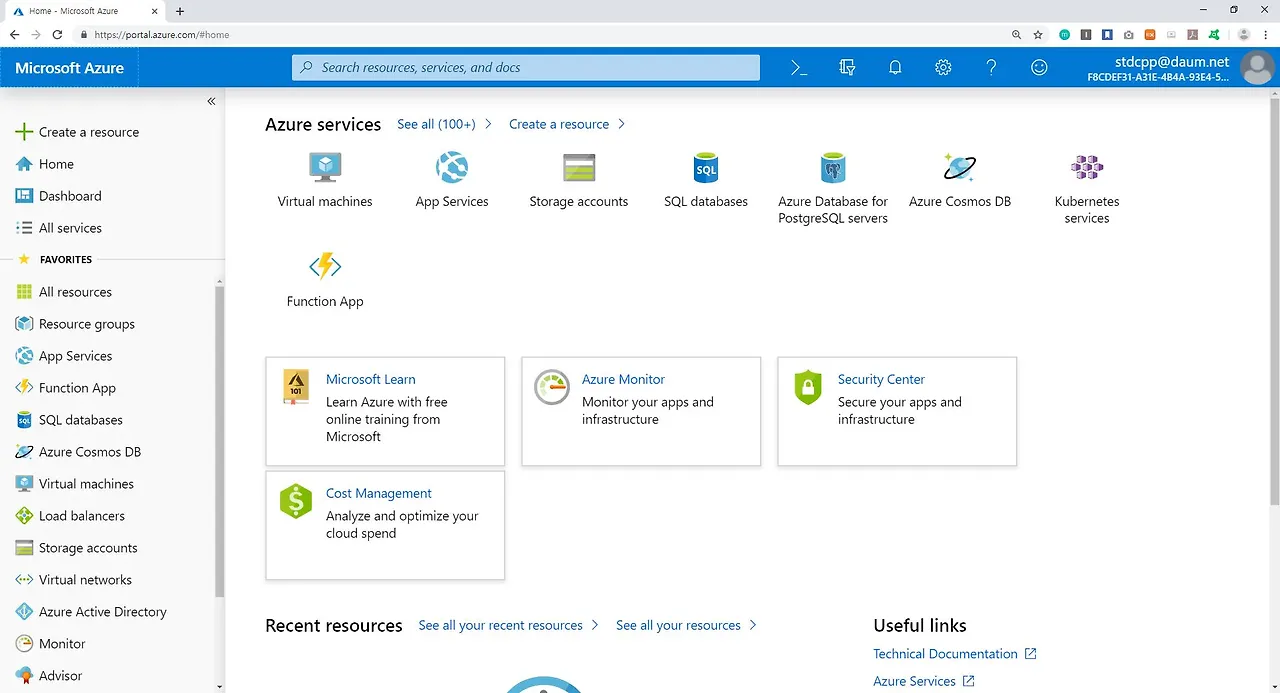Click the sidebar vertical scrollbar

[220, 440]
